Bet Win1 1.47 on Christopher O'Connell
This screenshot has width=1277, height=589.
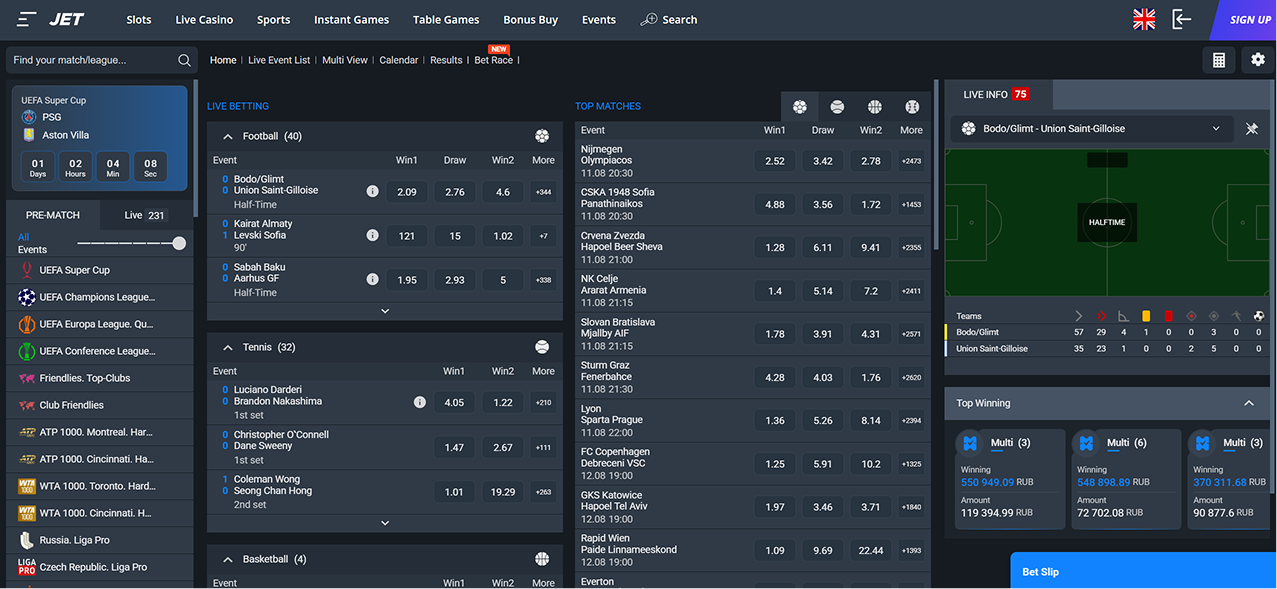coord(455,447)
